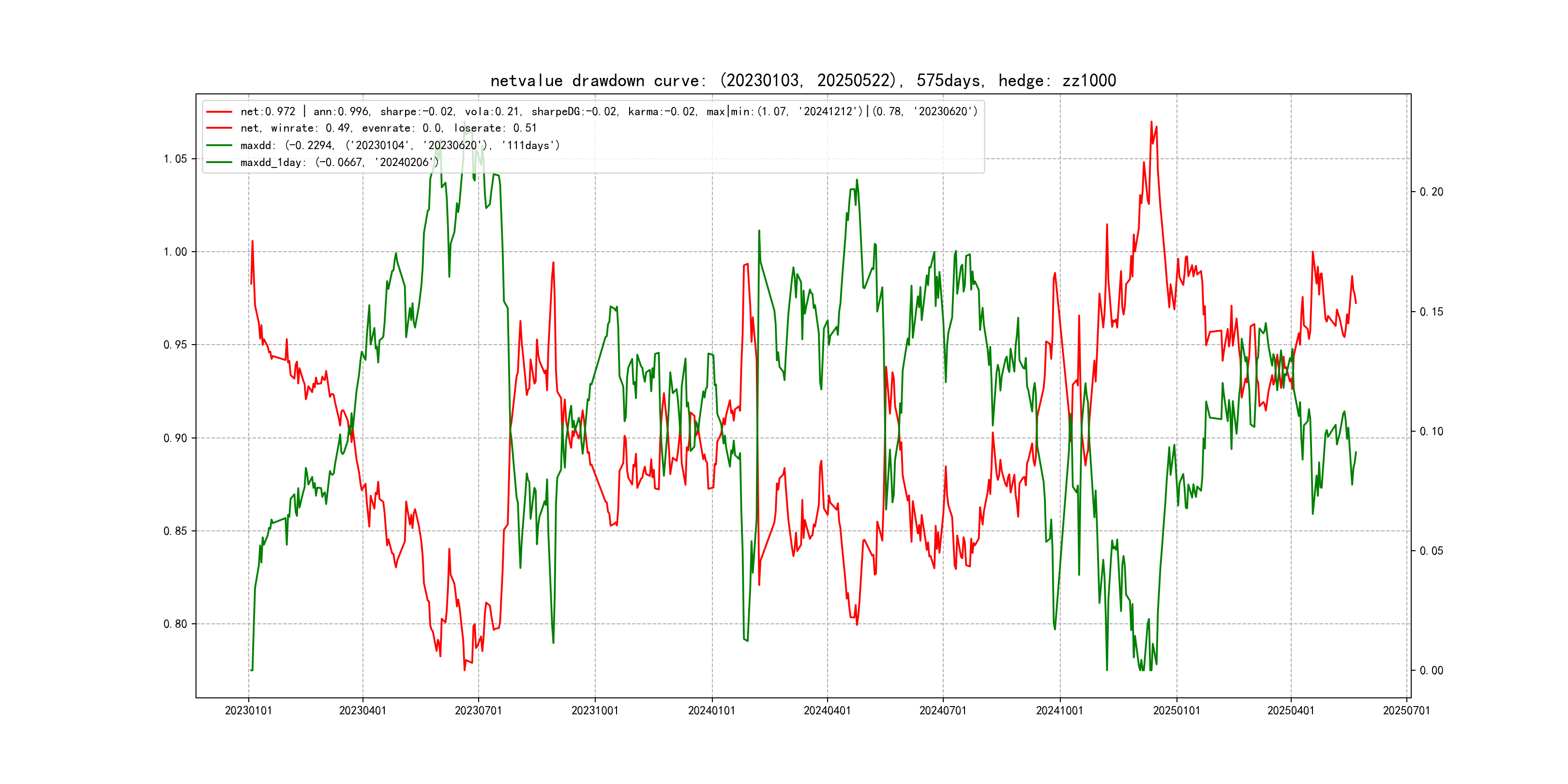
Task: Click the 20250701 x-axis tick label
Action: [1407, 710]
